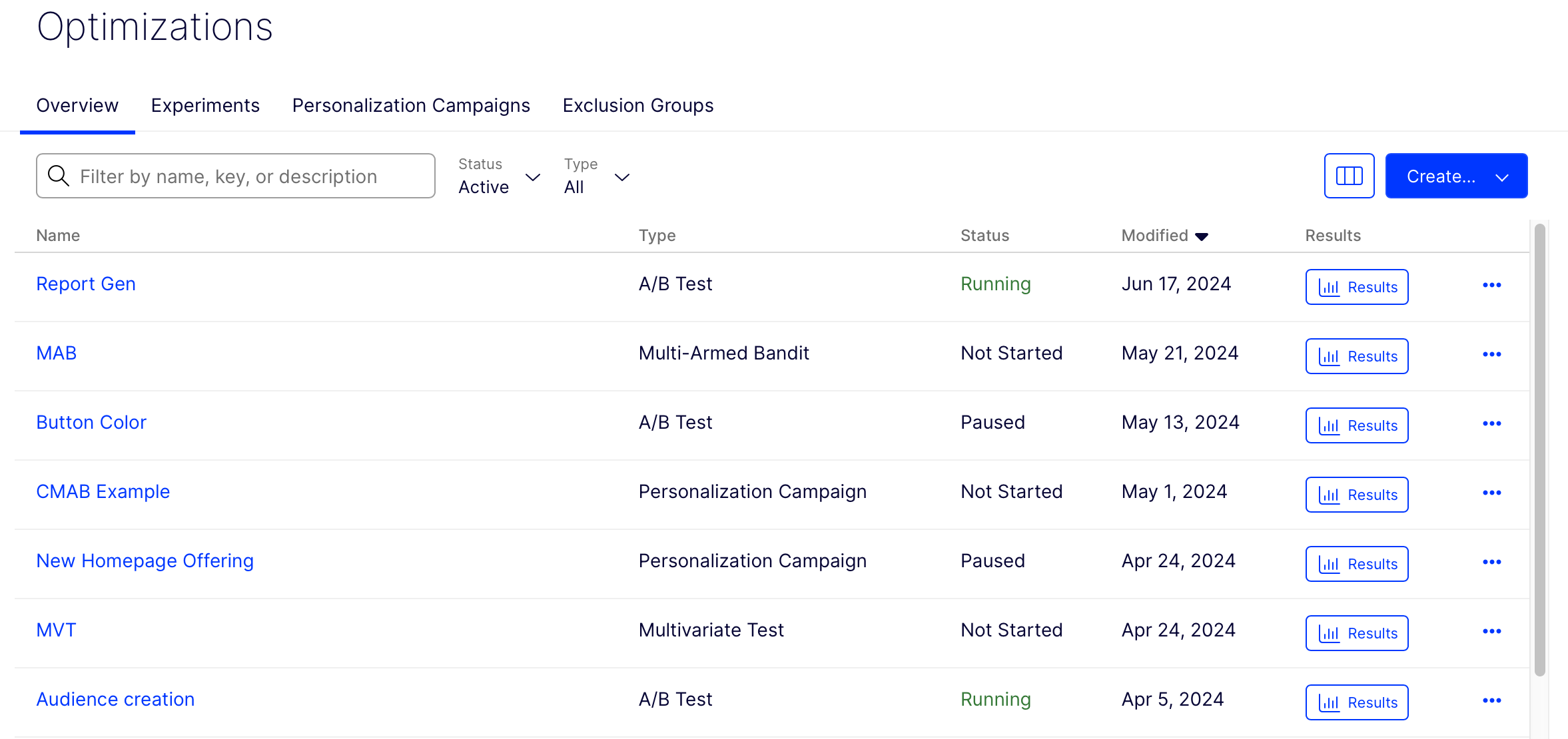
Task: Open the three-dot menu for CMAB Example
Action: [1491, 493]
